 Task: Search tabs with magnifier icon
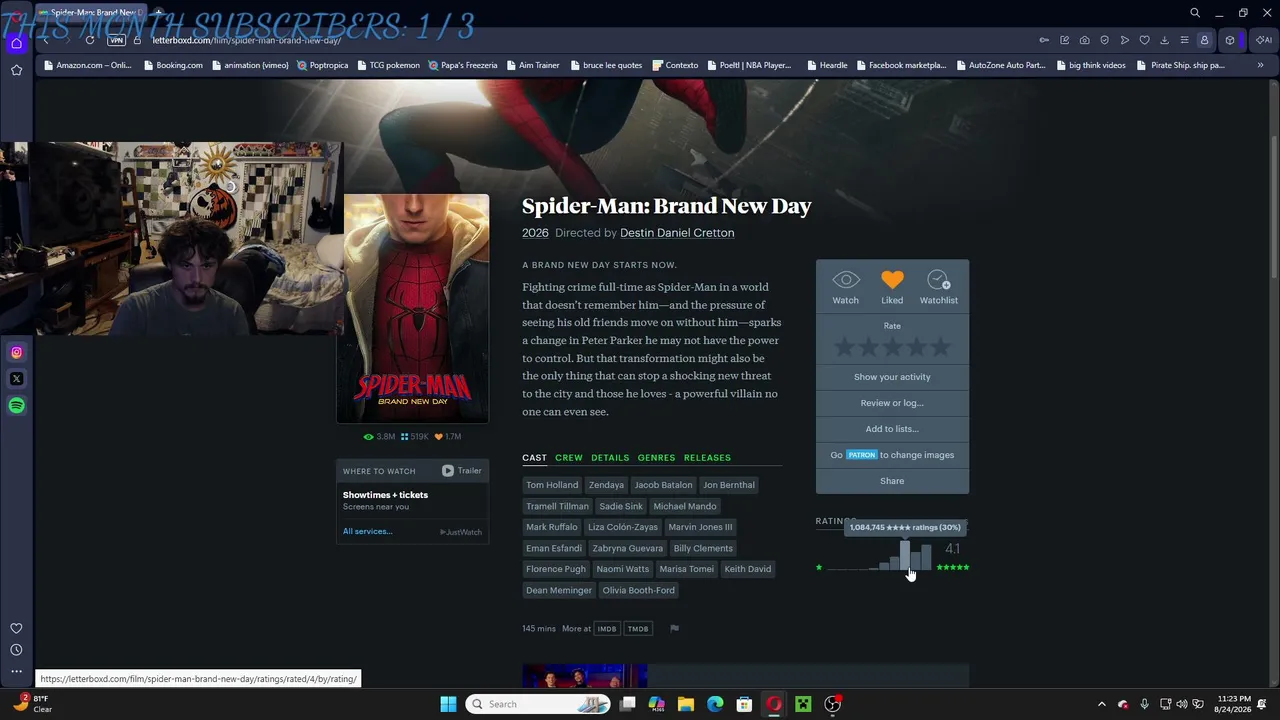1195,13
